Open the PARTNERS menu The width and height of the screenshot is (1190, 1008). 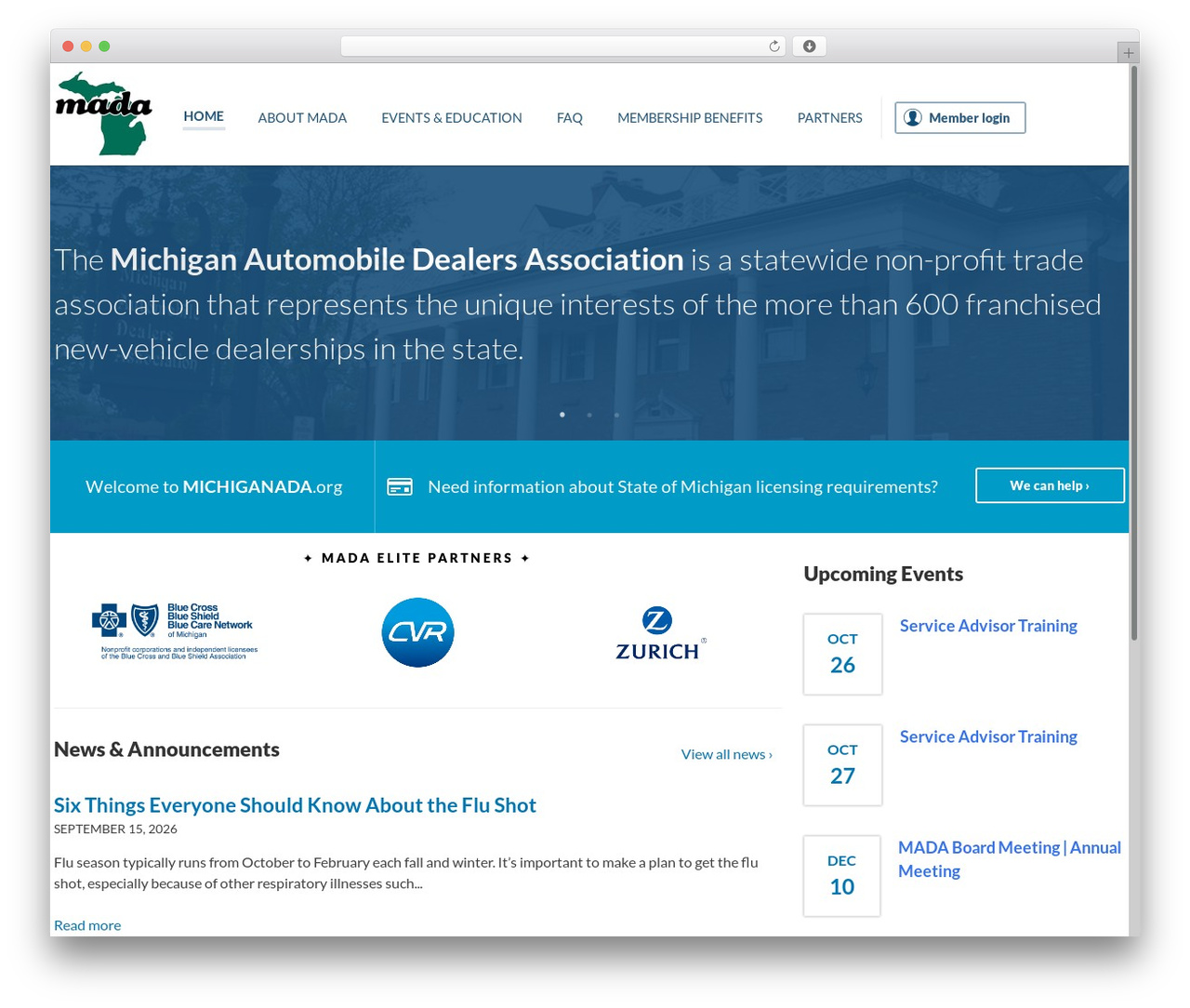(x=830, y=118)
